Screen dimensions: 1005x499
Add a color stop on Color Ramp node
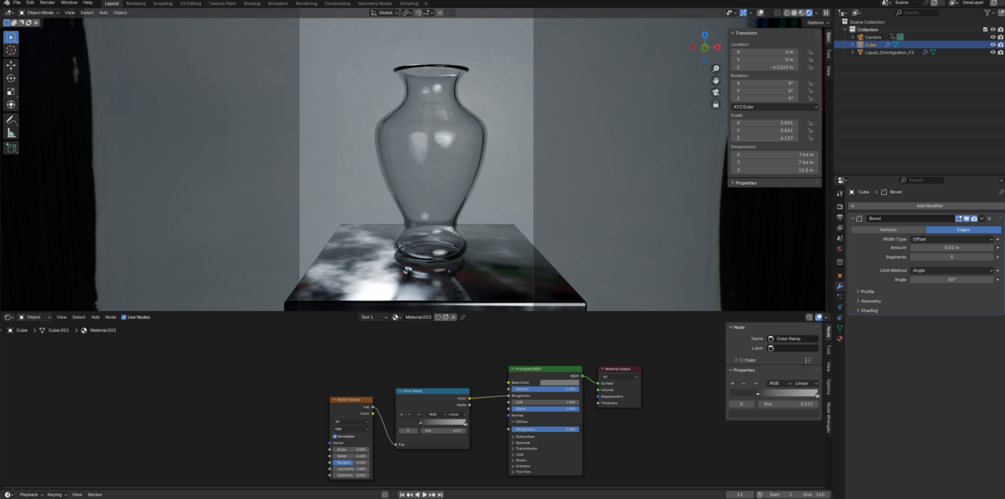401,414
